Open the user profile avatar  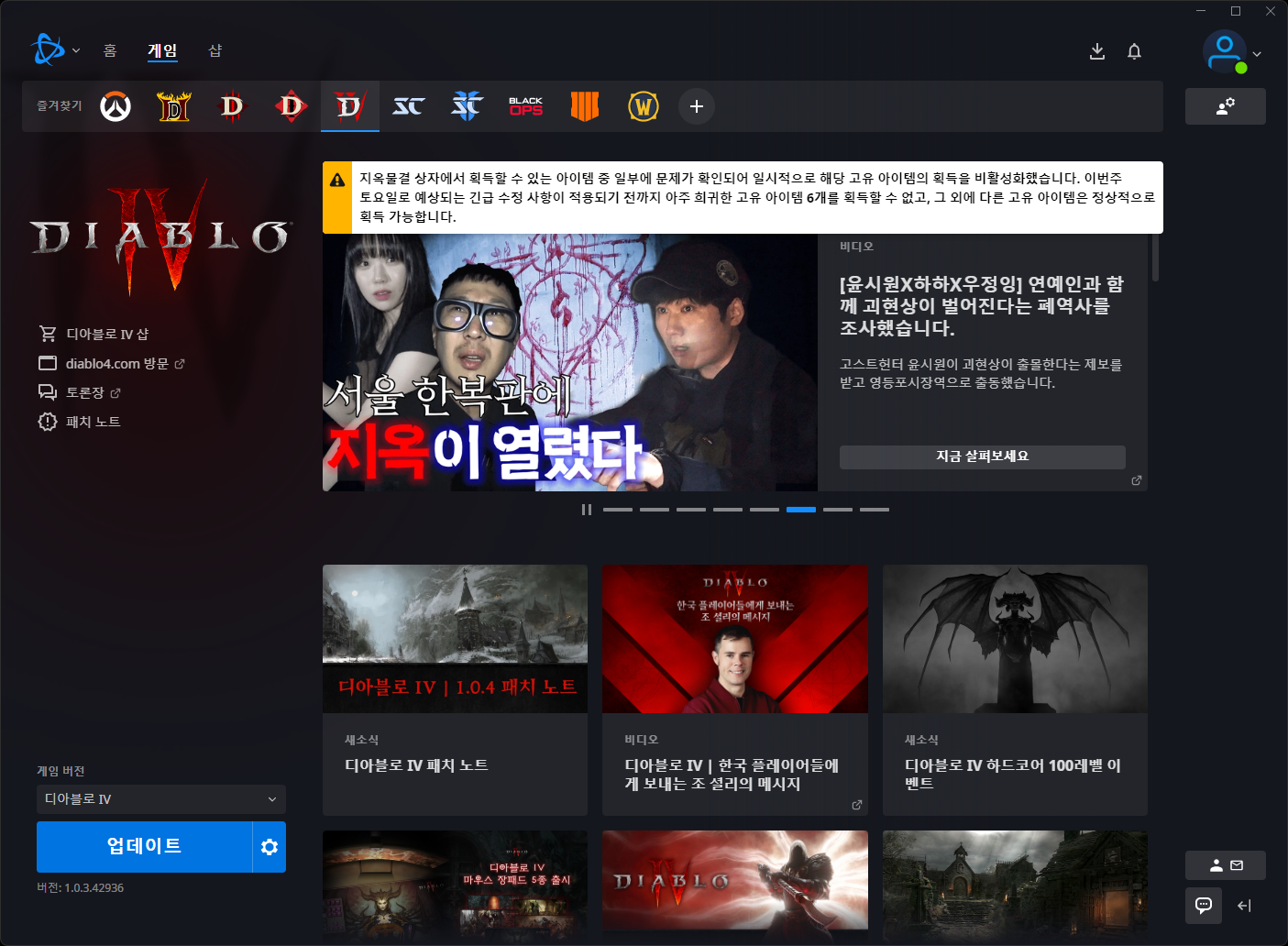point(1225,51)
